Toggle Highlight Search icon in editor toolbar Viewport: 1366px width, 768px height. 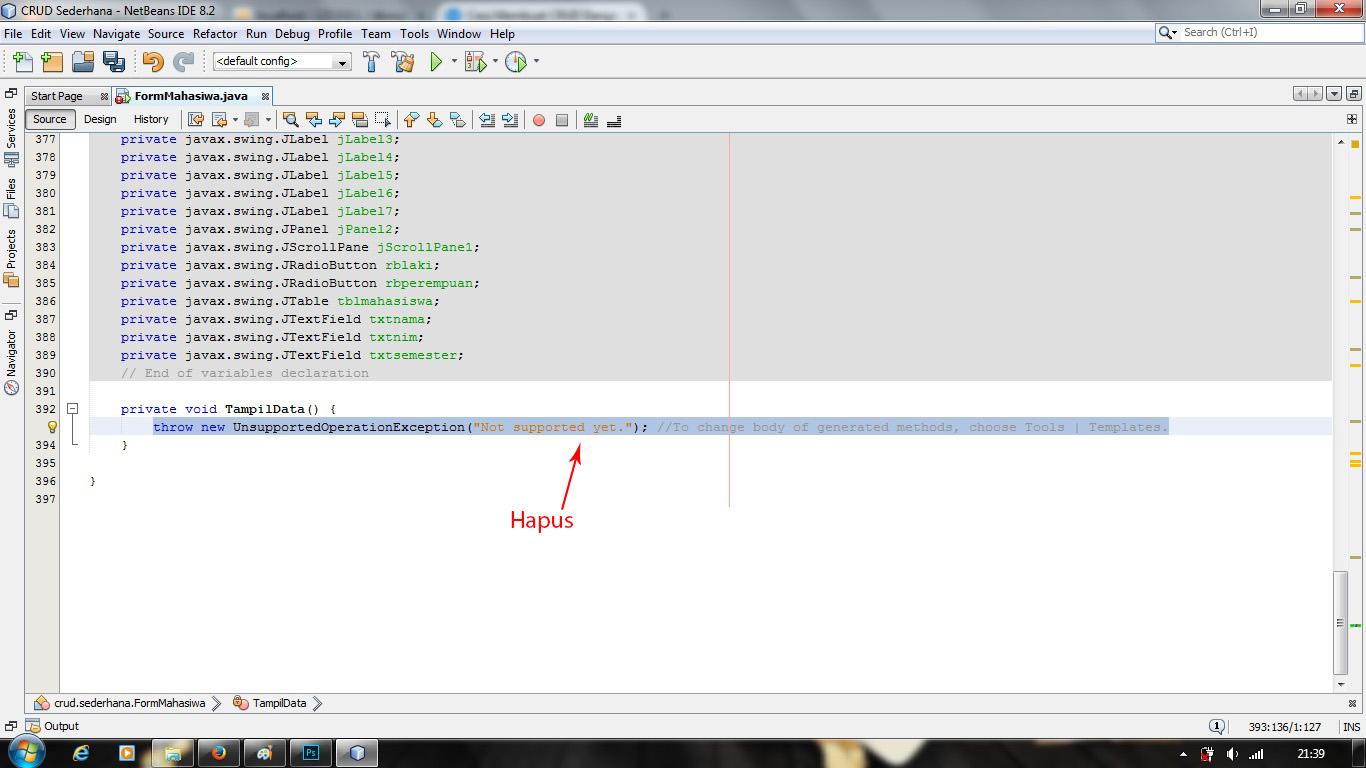click(360, 120)
